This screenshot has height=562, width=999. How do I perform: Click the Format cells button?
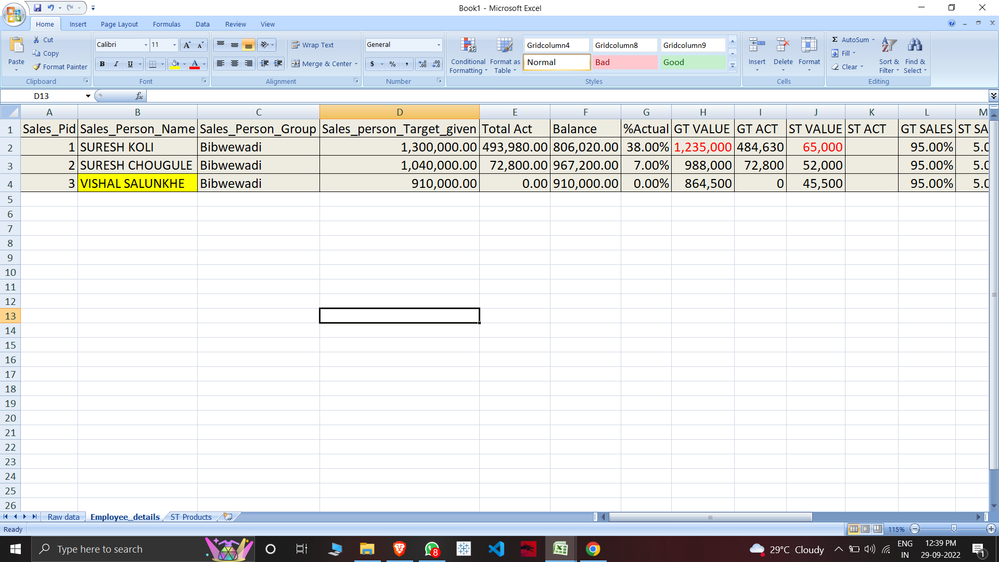809,55
